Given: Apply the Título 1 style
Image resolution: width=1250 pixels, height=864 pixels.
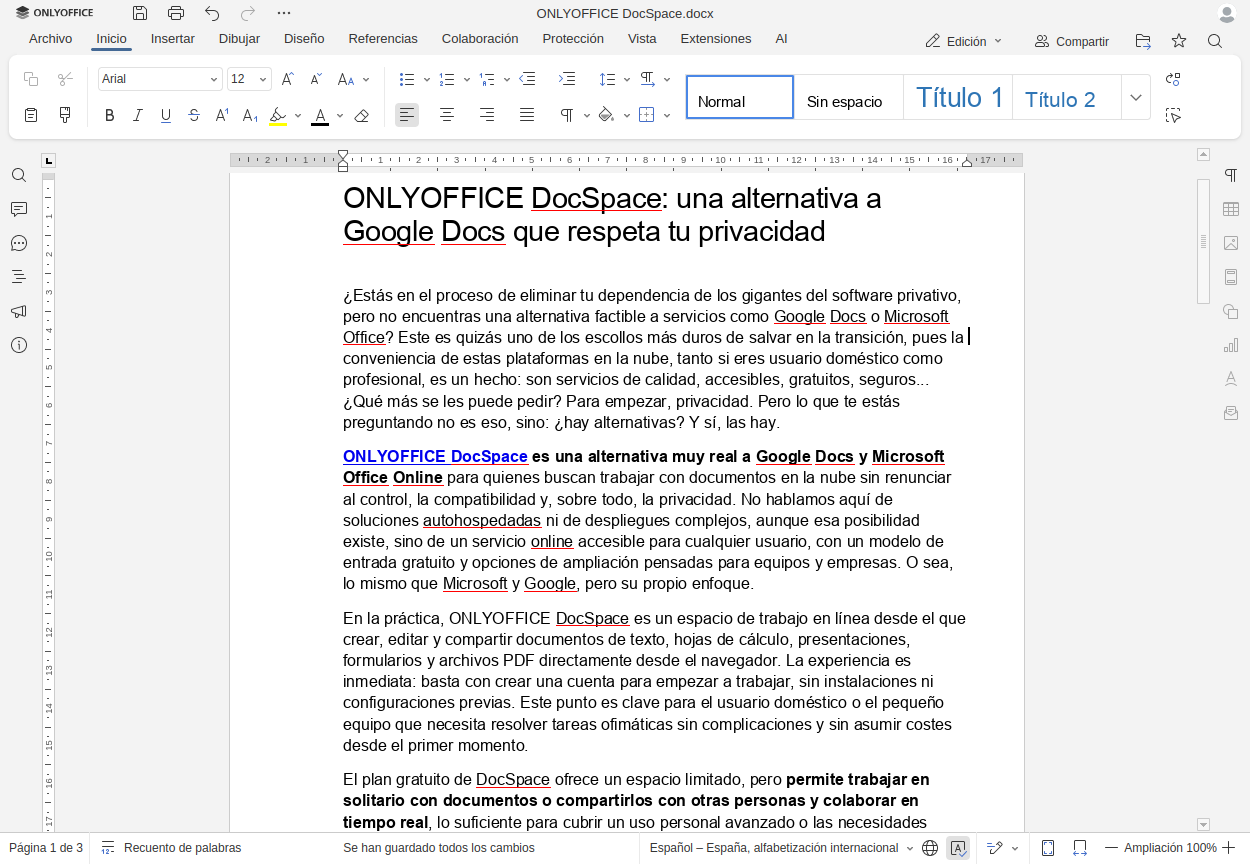Looking at the screenshot, I should [x=958, y=98].
